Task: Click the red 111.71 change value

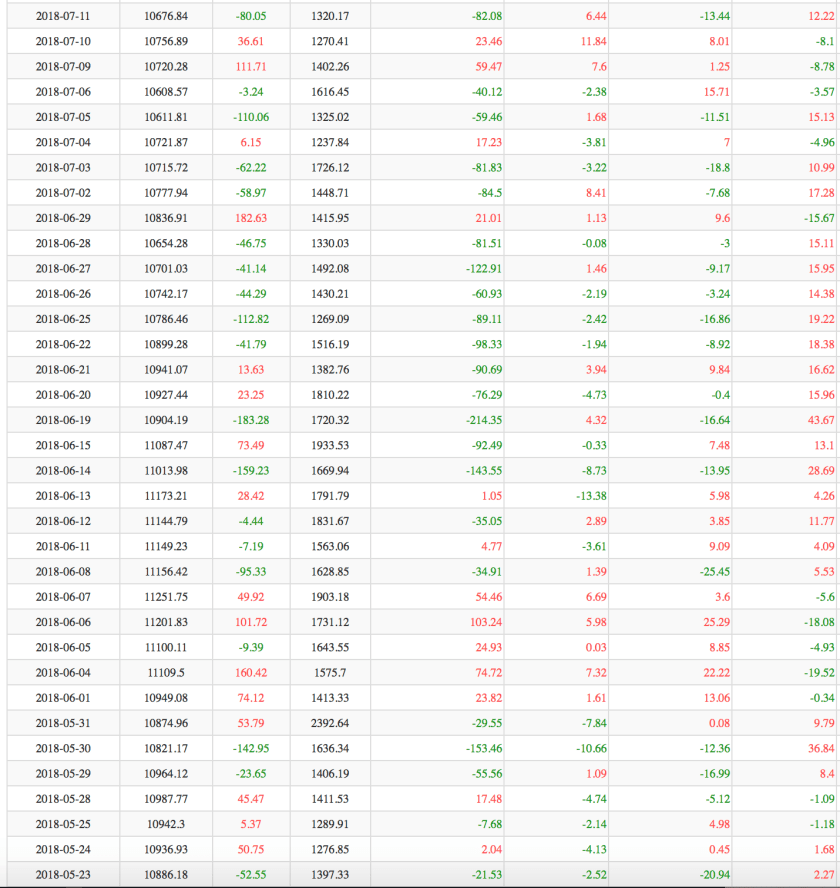Action: (251, 67)
